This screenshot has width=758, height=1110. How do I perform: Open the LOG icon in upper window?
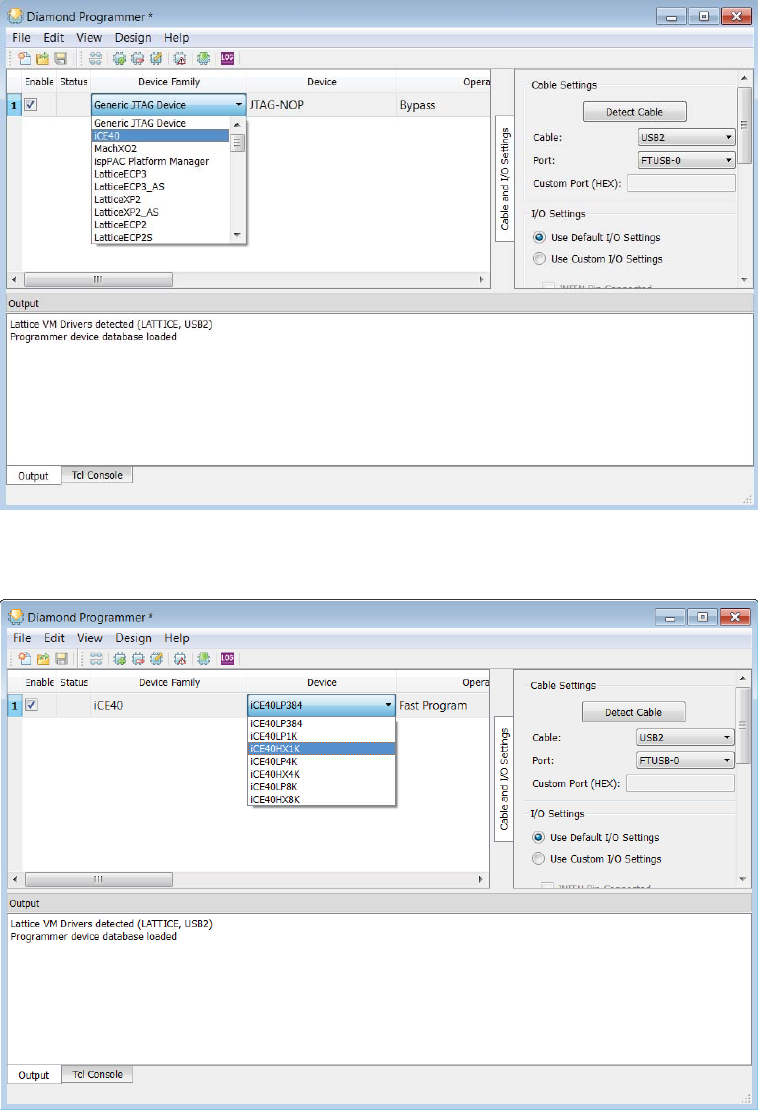coord(227,59)
